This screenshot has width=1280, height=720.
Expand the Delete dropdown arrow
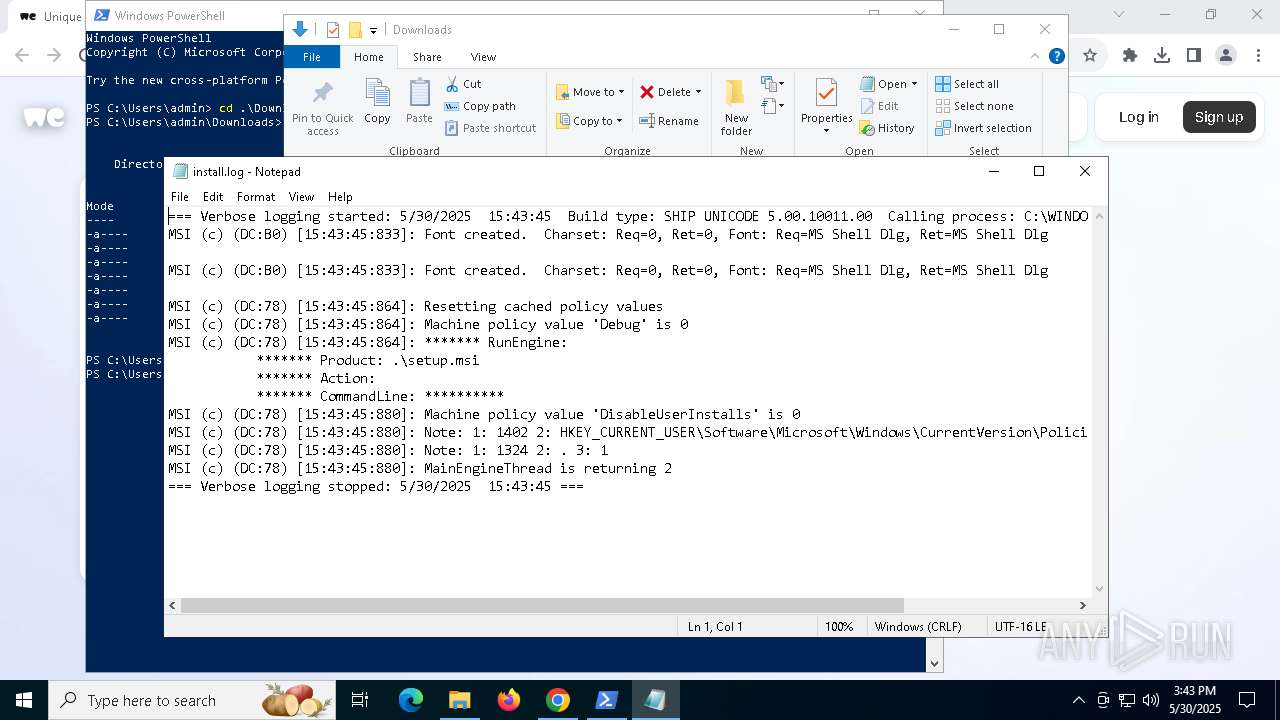tap(698, 92)
